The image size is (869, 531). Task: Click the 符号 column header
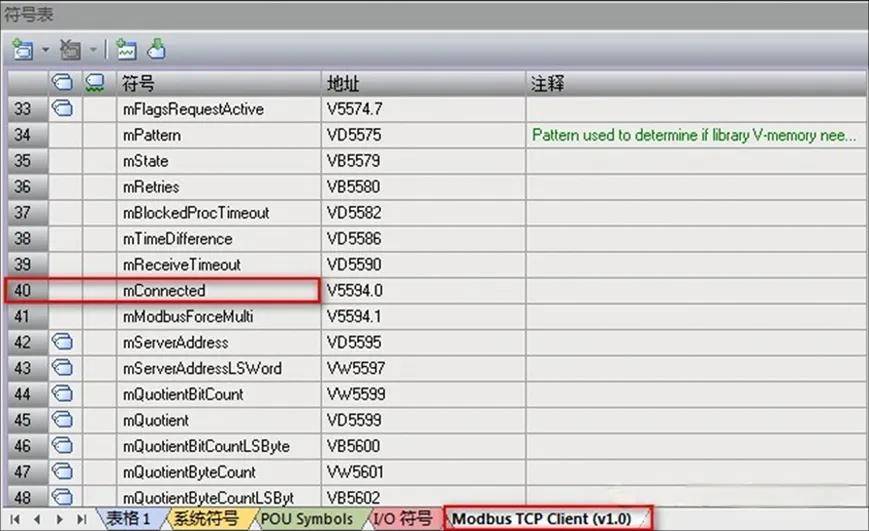click(219, 83)
